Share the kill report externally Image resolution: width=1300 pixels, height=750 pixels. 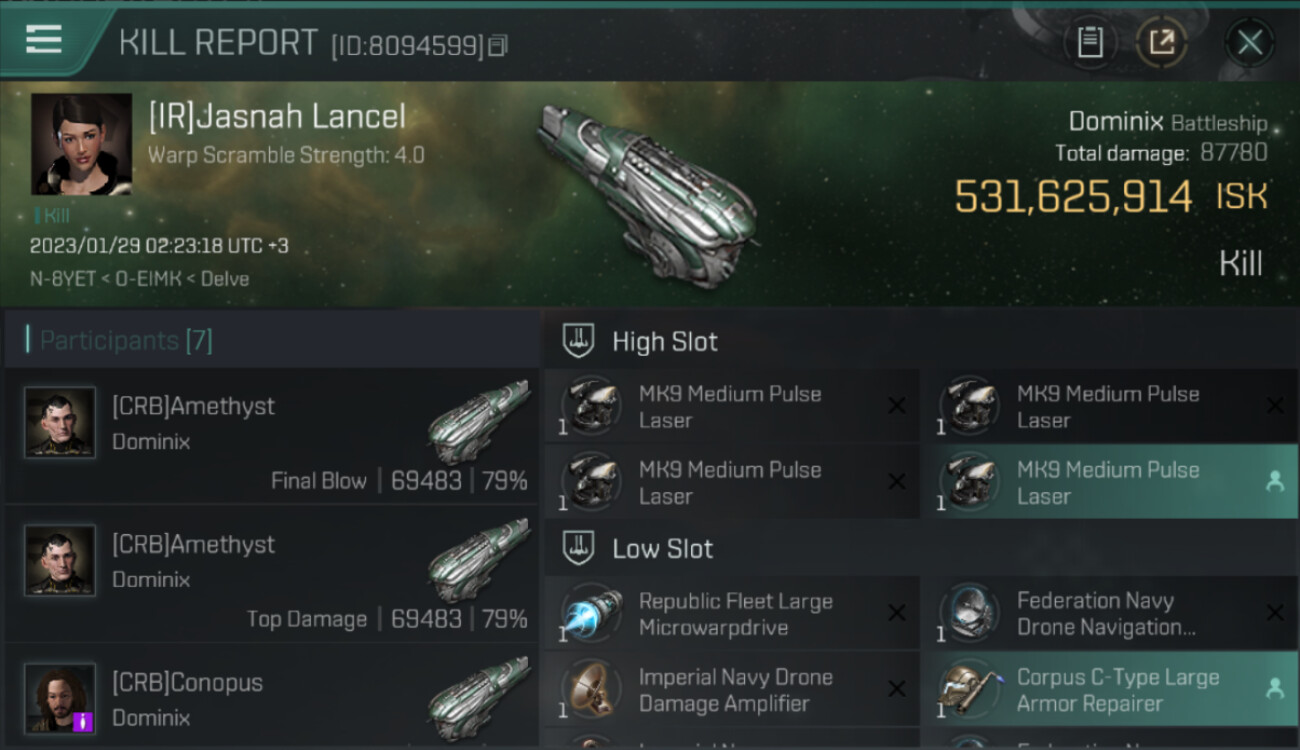point(1161,43)
